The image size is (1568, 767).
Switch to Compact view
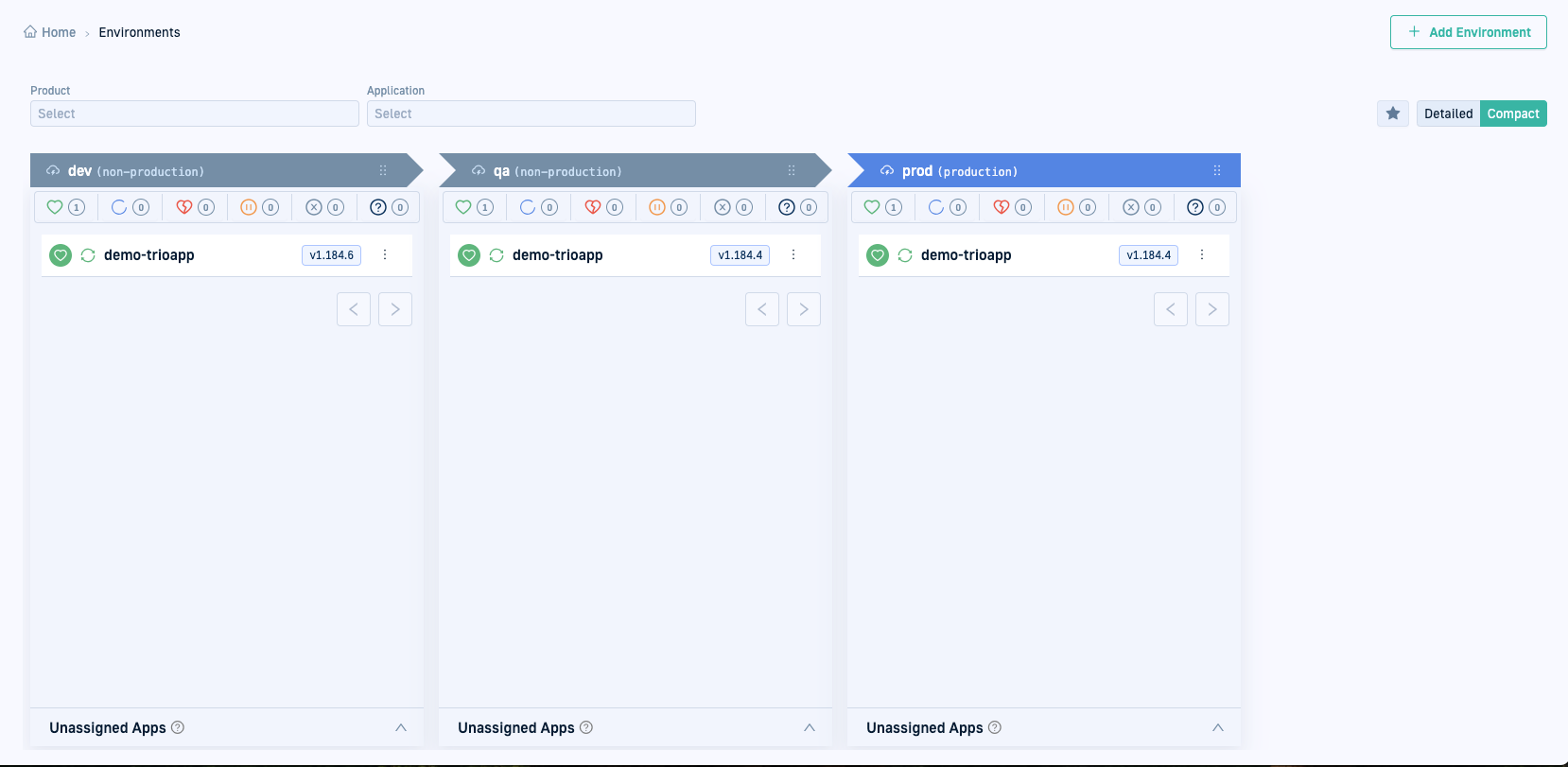click(1513, 113)
